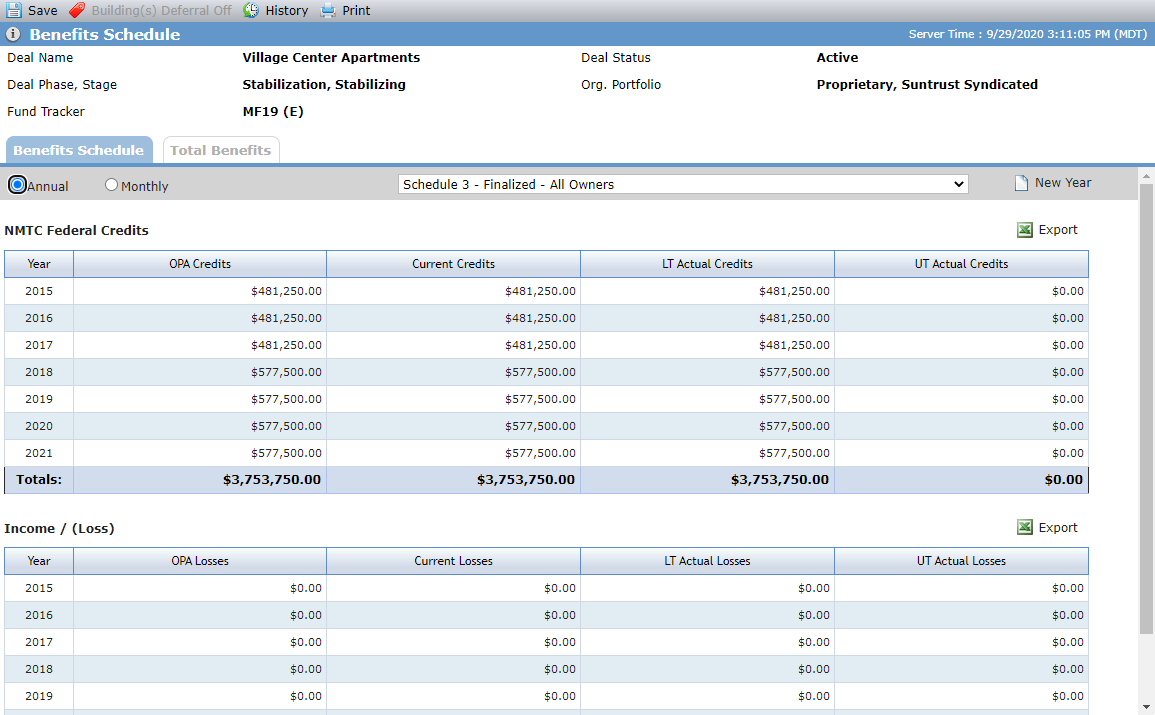Click year 2018 in NMTC Federal Credits table
This screenshot has width=1155, height=715.
[39, 372]
